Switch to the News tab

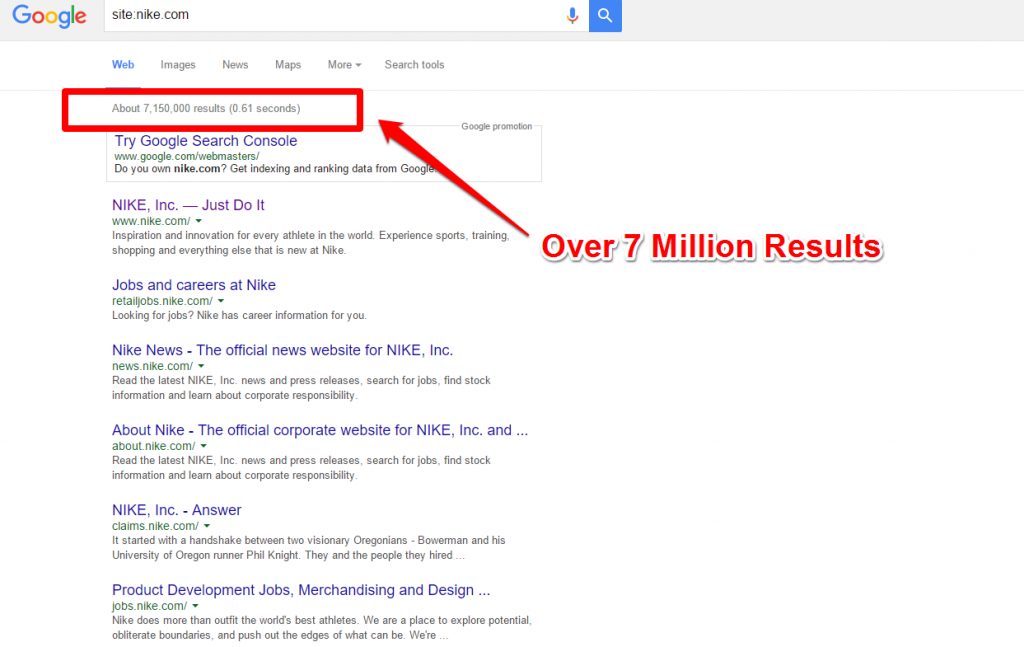click(235, 65)
